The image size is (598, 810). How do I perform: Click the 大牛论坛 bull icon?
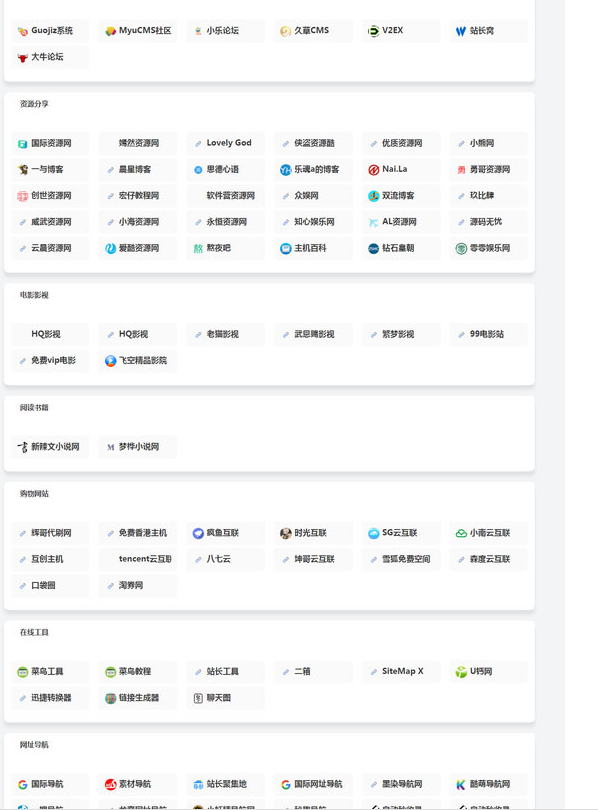coord(23,58)
